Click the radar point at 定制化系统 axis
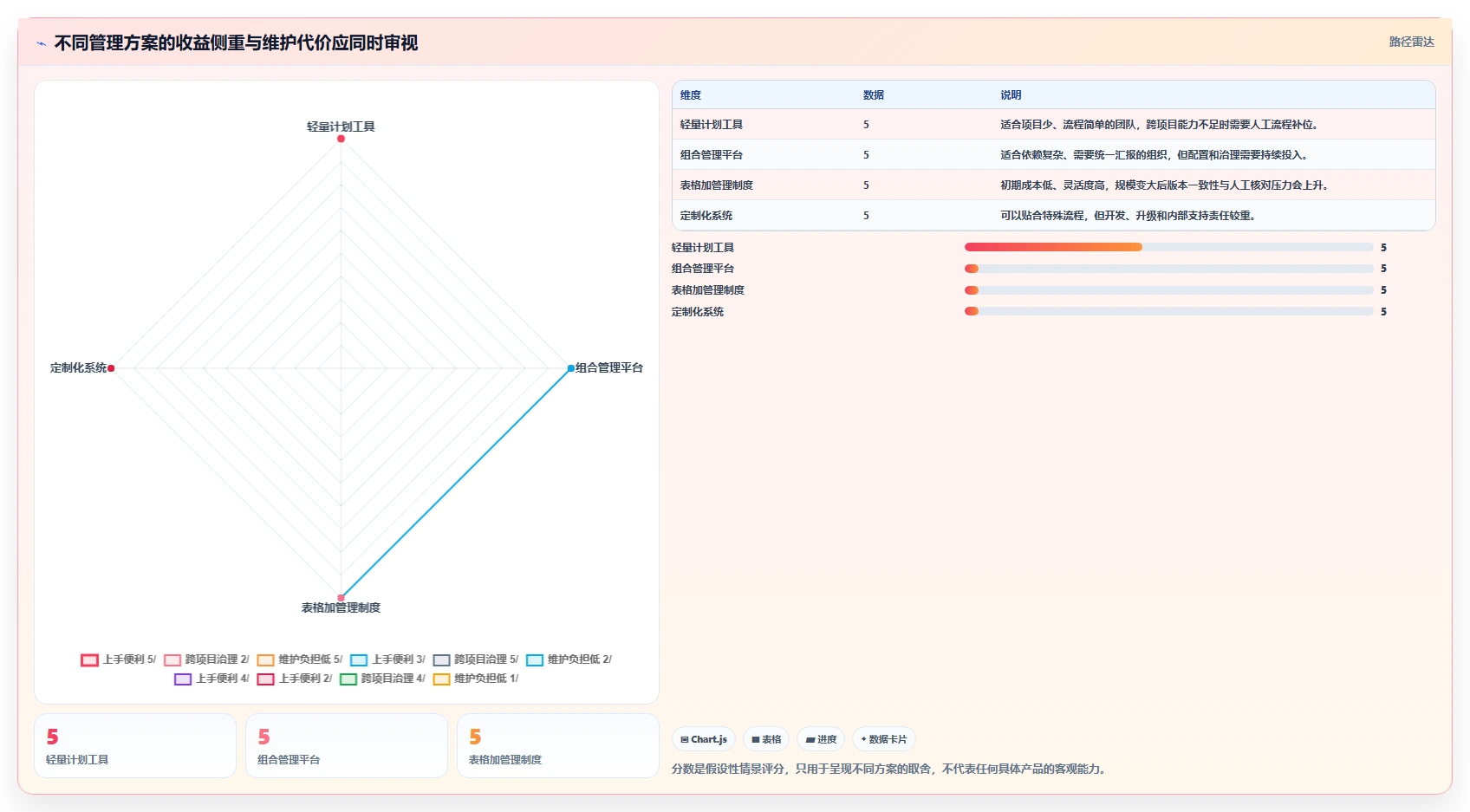This screenshot has height=812, width=1470. pyautogui.click(x=111, y=368)
